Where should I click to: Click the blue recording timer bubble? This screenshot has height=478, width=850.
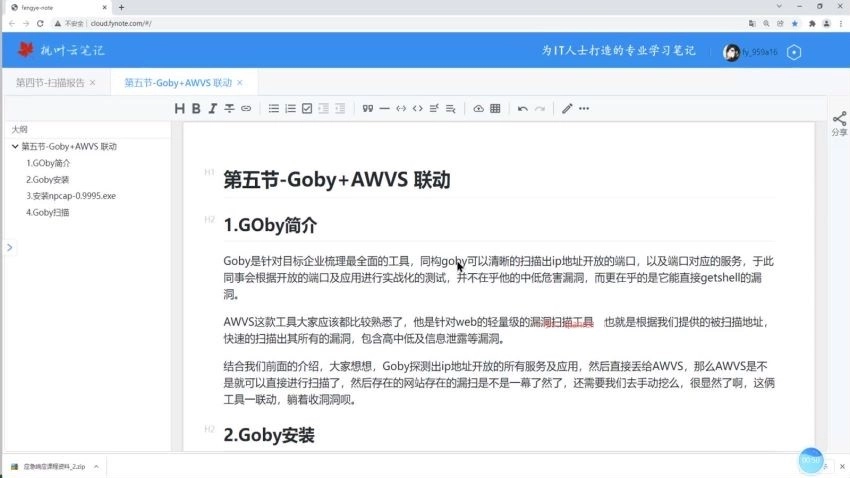click(x=811, y=460)
